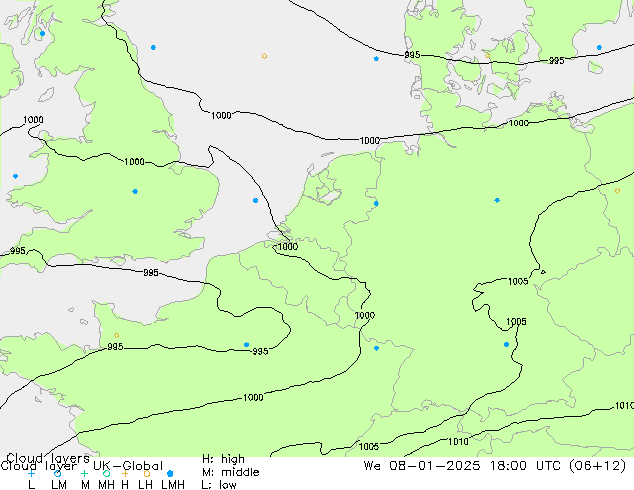Select the blue marker in central England
This screenshot has height=490, width=634.
click(x=135, y=191)
